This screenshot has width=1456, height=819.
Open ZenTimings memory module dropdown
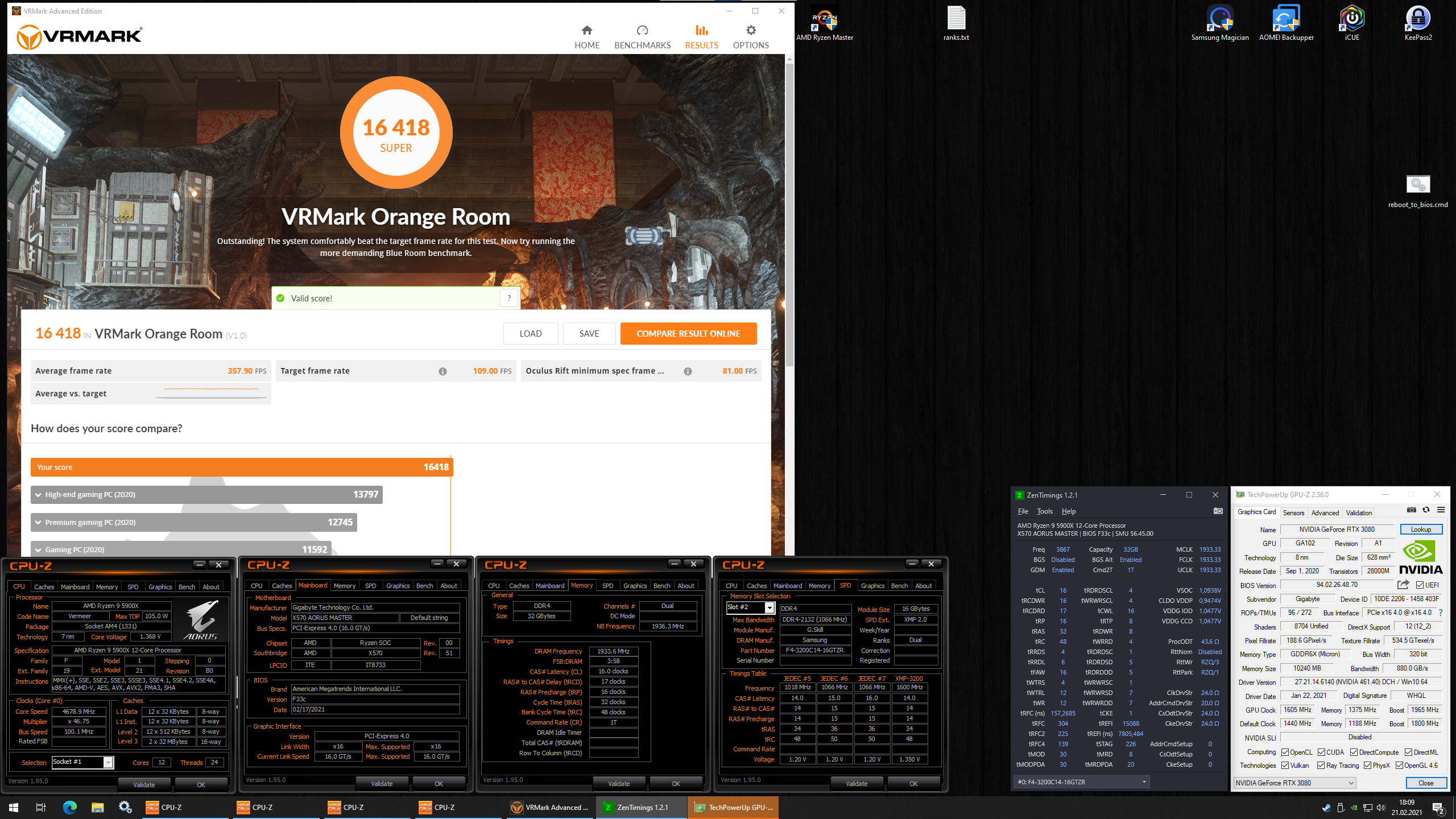coord(1082,782)
